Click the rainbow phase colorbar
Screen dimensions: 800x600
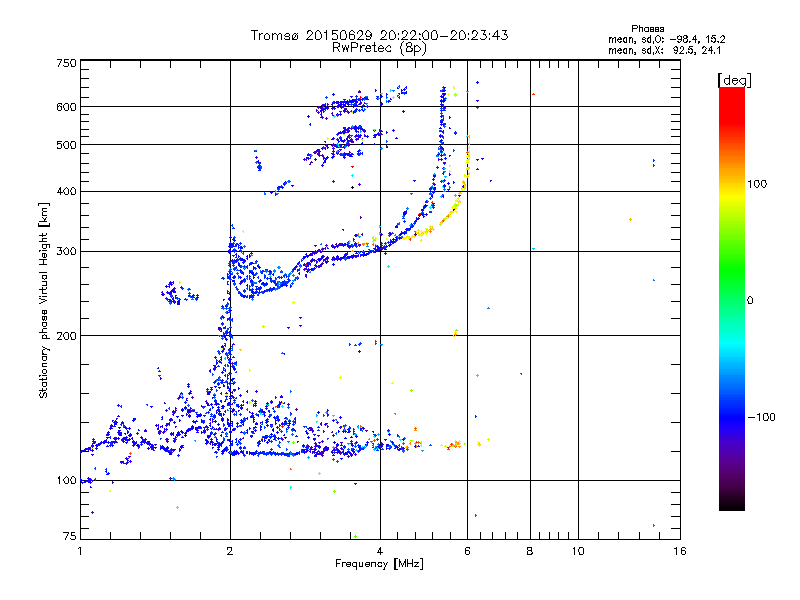point(732,298)
